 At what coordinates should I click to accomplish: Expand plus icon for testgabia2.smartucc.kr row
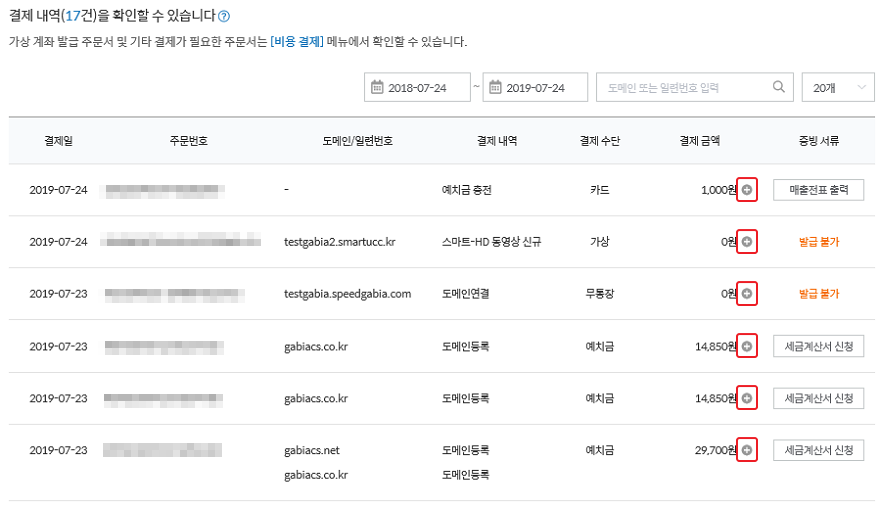pyautogui.click(x=747, y=242)
